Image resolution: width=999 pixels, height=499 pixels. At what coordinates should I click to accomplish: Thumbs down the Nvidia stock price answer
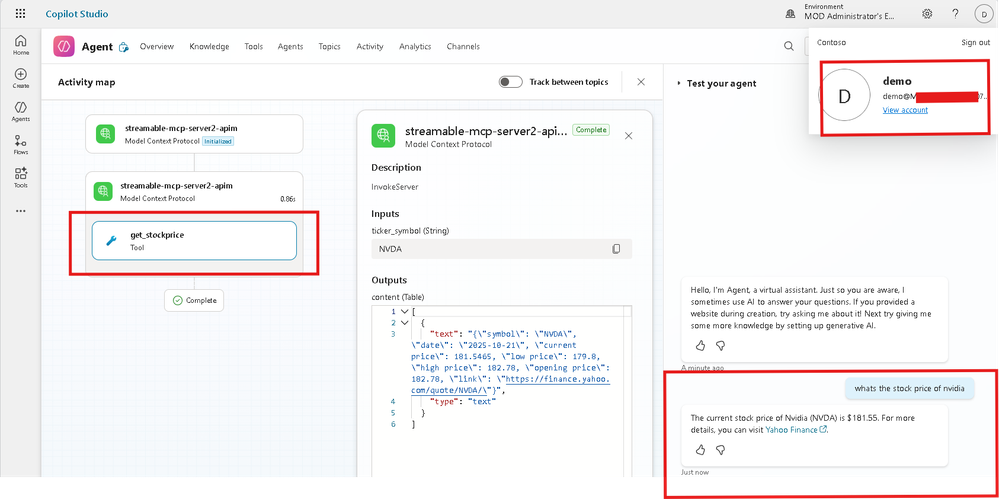pyautogui.click(x=721, y=450)
